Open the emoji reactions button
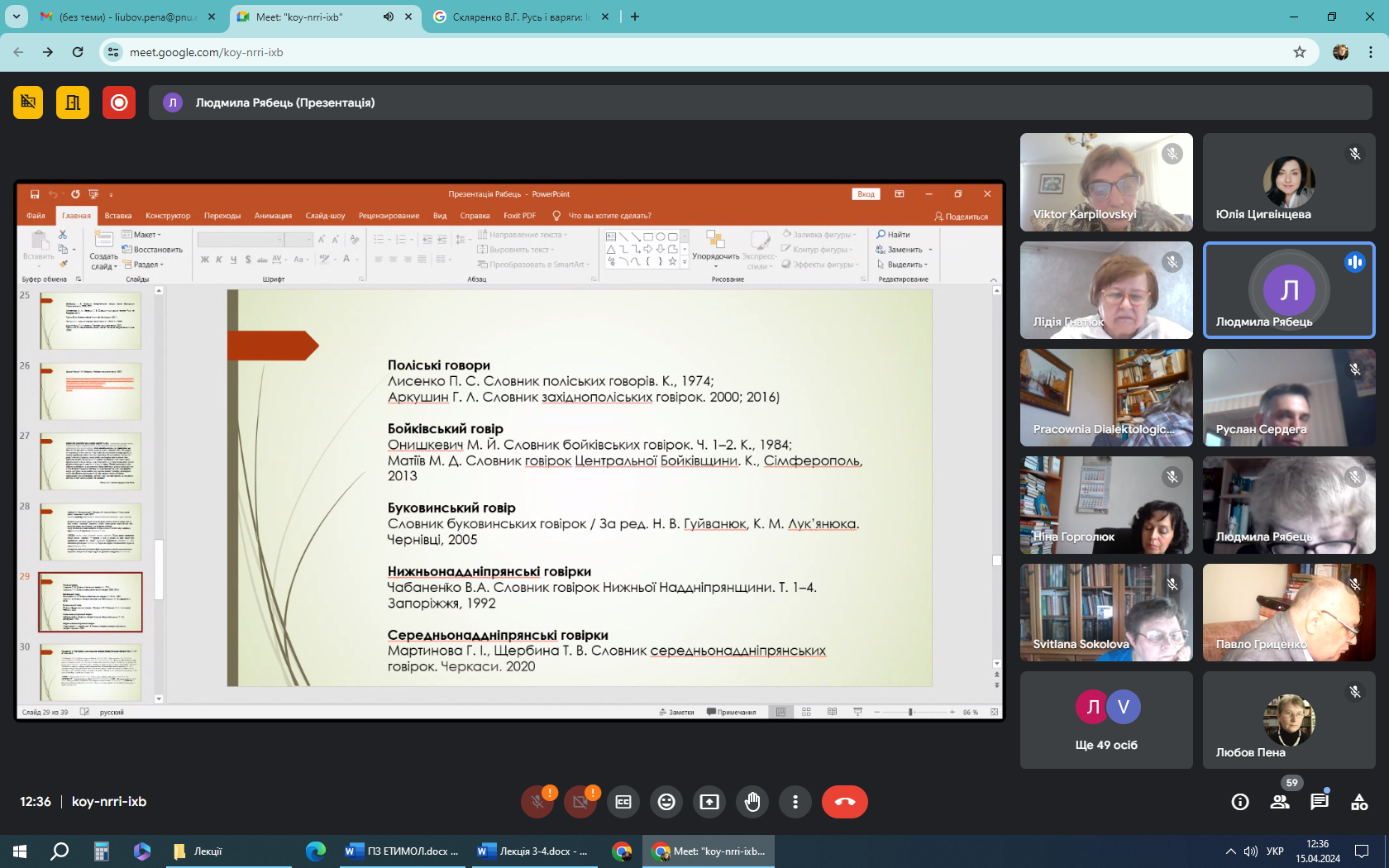The height and width of the screenshot is (868, 1389). click(x=666, y=802)
